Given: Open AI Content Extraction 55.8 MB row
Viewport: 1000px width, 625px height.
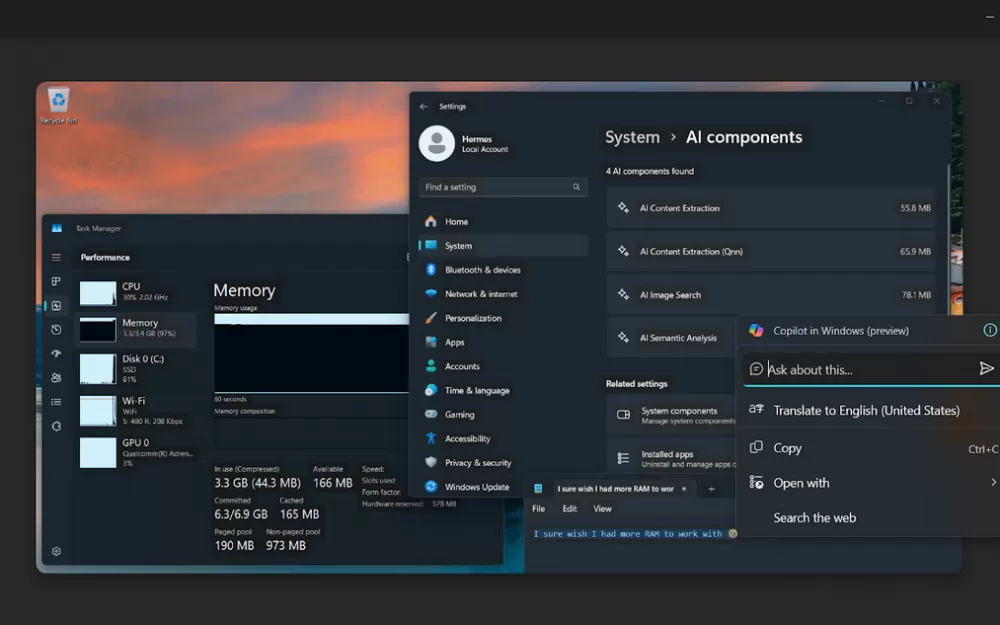Looking at the screenshot, I should (x=771, y=208).
